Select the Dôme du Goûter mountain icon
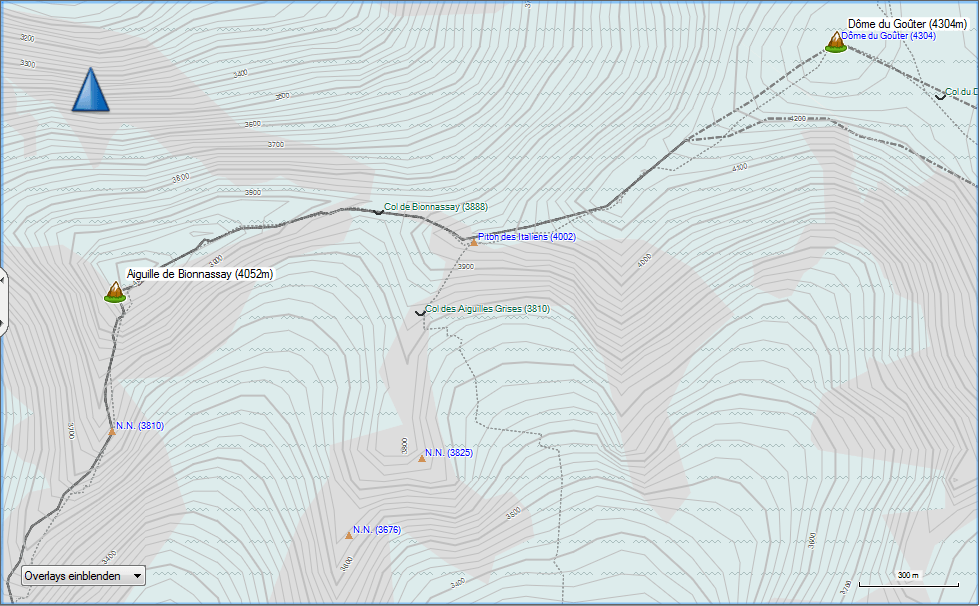The height and width of the screenshot is (606, 980). [x=835, y=41]
